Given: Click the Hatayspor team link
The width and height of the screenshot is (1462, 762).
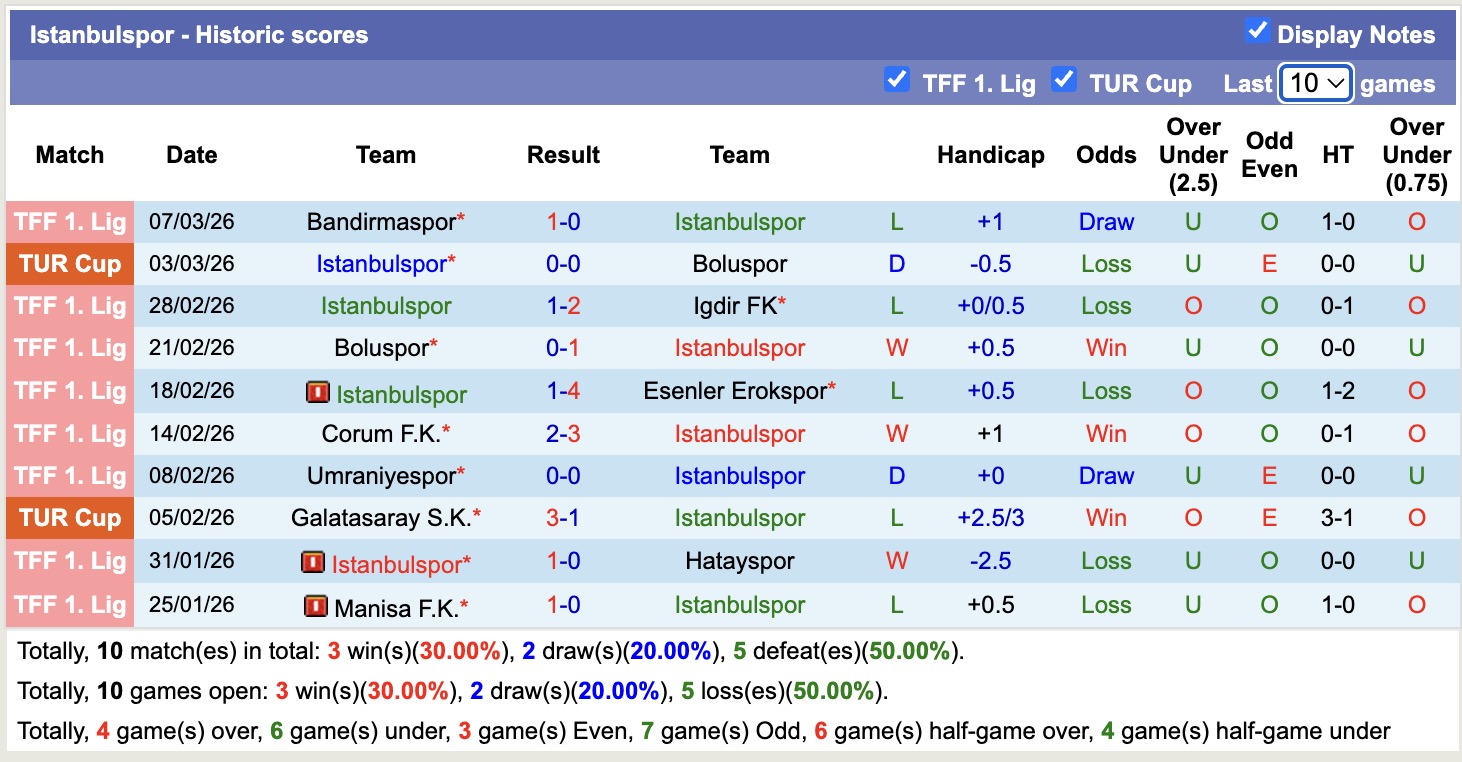Looking at the screenshot, I should click(739, 561).
